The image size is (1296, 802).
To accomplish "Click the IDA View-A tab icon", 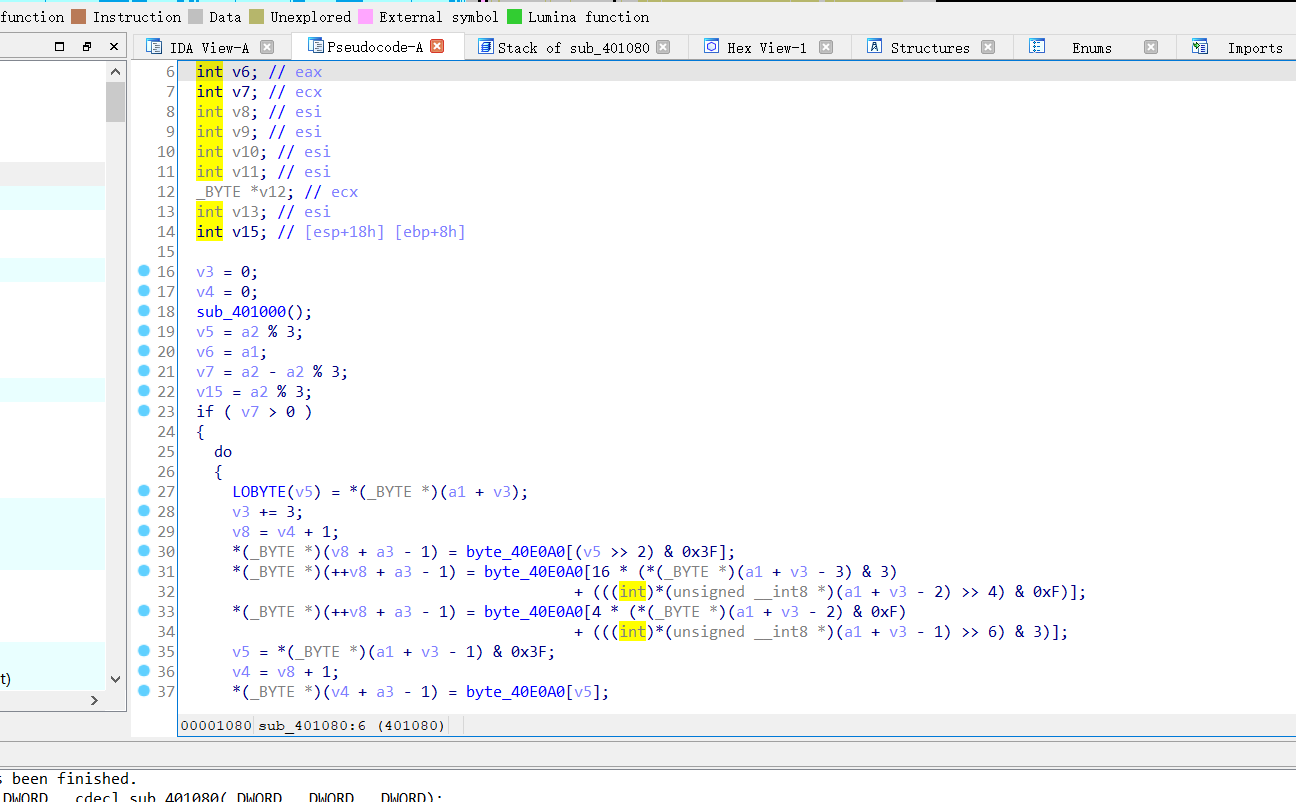I will pos(153,47).
